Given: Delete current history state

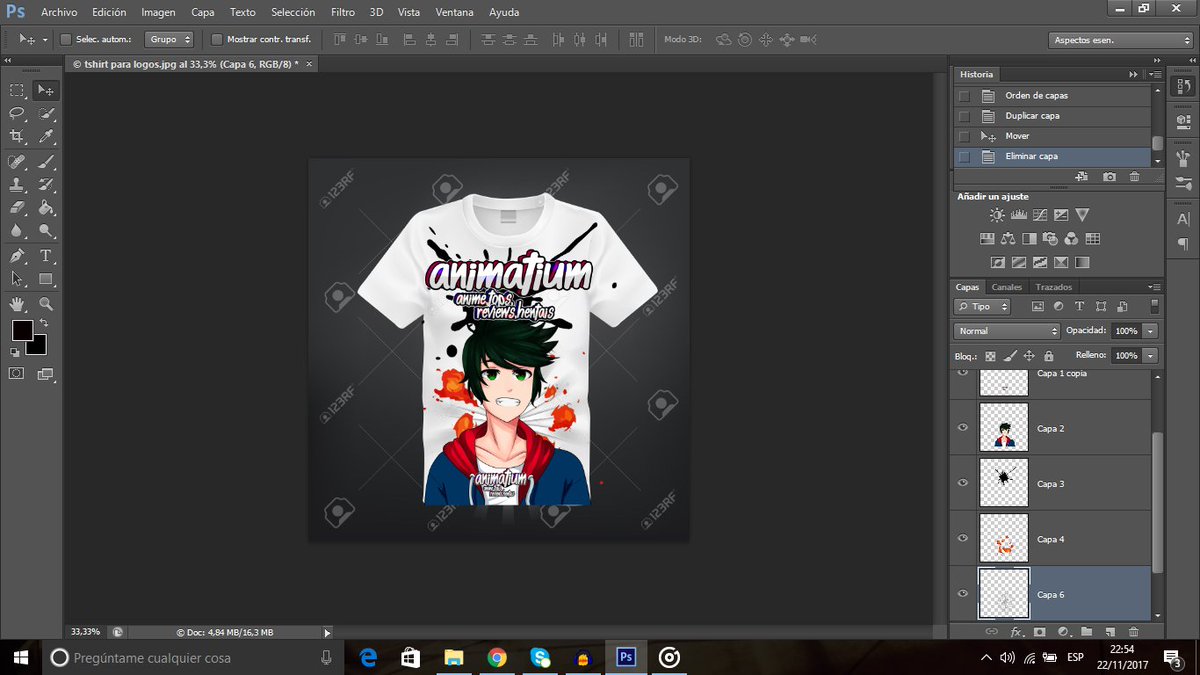Looking at the screenshot, I should [x=1134, y=177].
